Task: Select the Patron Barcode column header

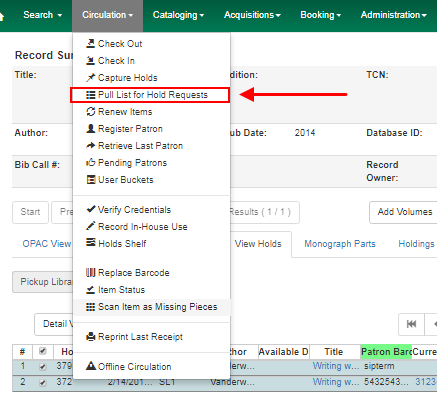Action: click(386, 352)
